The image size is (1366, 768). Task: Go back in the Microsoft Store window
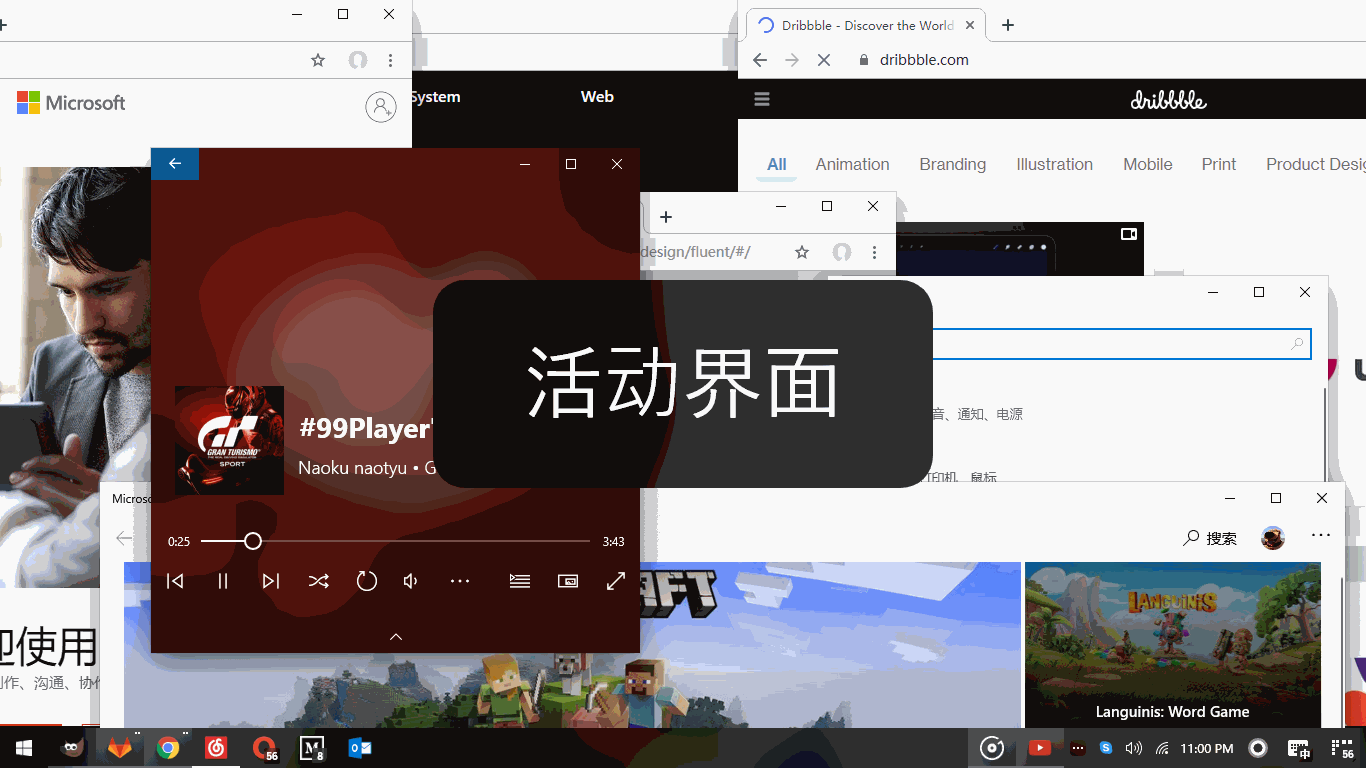coord(124,538)
